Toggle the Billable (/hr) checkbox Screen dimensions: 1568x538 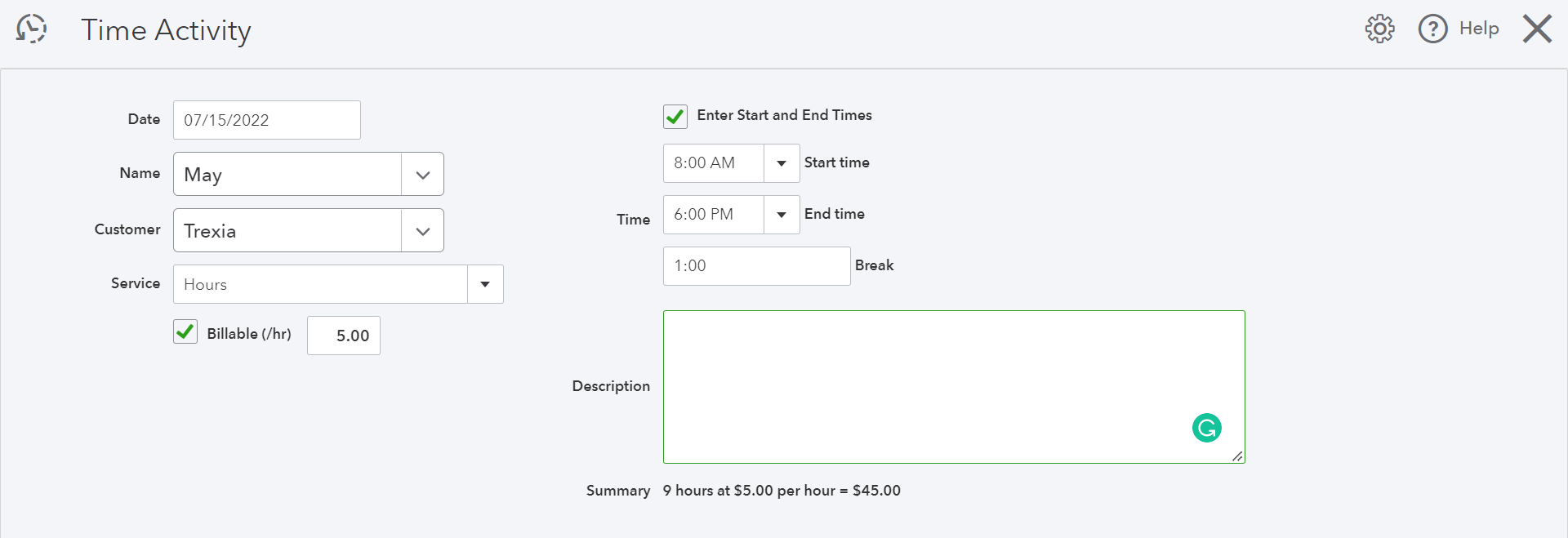[185, 332]
